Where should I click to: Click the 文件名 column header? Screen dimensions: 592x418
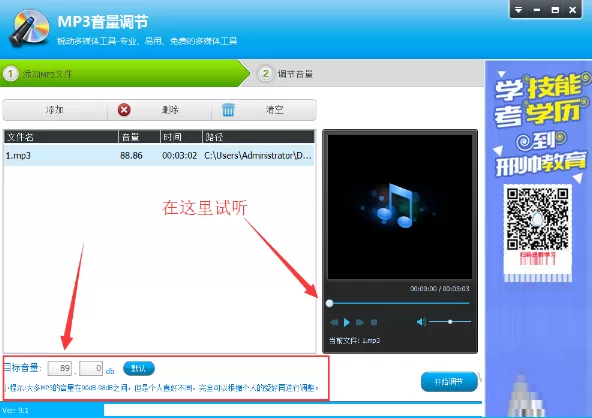coord(61,137)
